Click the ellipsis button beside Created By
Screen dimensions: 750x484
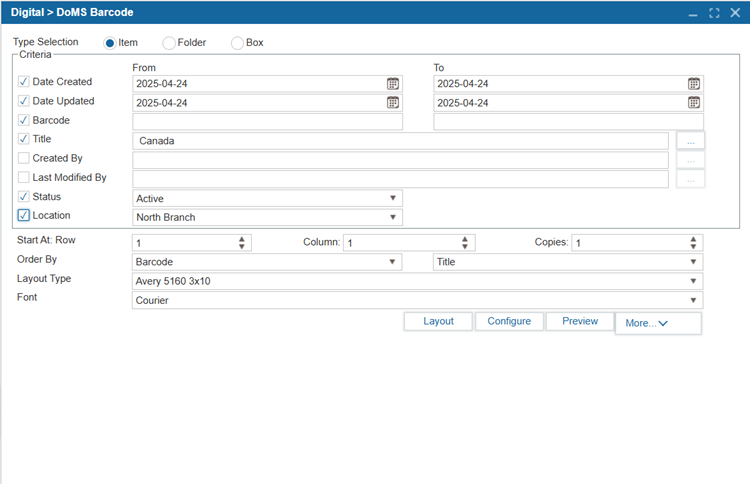(690, 160)
